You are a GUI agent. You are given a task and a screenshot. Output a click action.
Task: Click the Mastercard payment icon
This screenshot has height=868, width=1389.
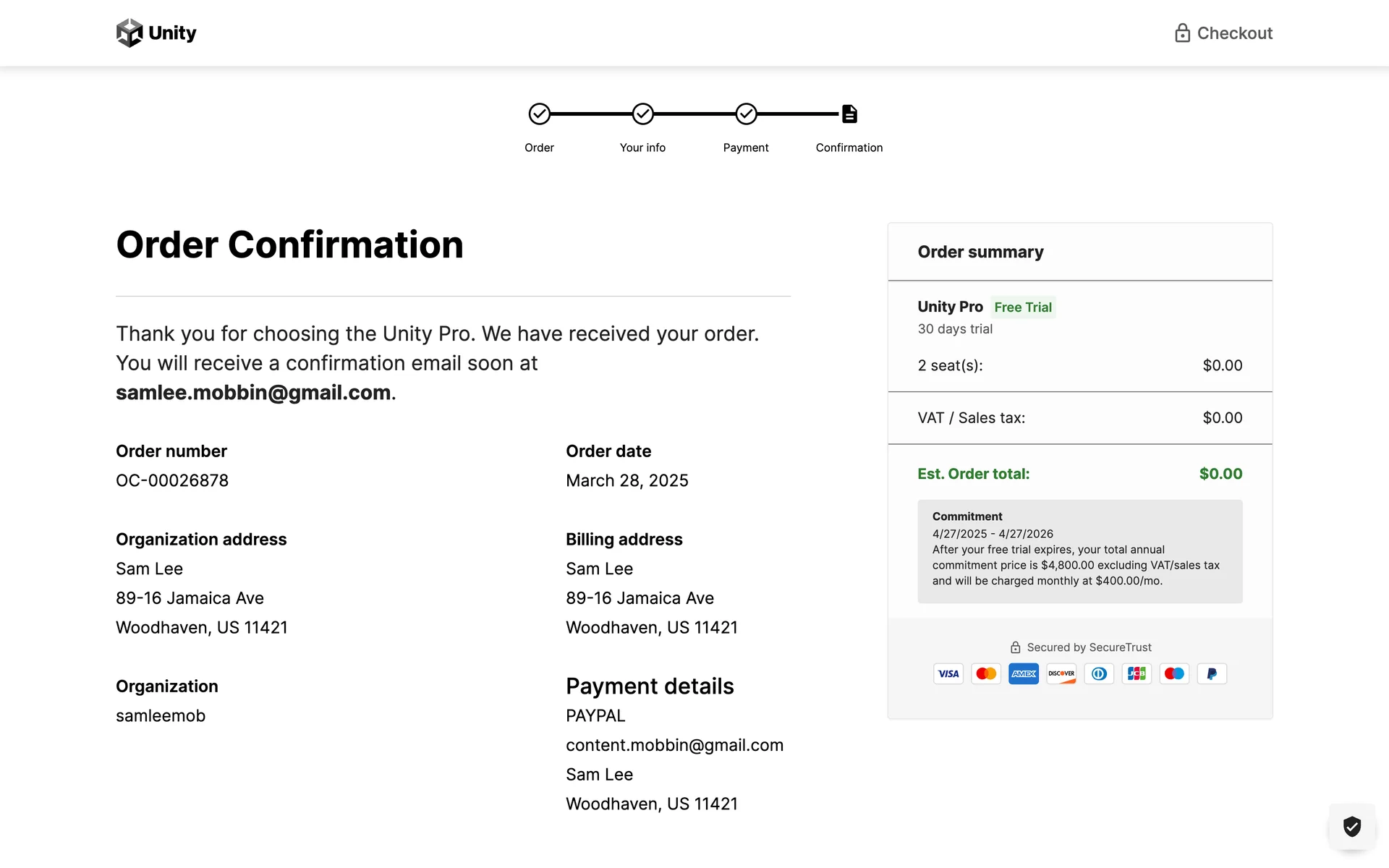click(x=985, y=674)
